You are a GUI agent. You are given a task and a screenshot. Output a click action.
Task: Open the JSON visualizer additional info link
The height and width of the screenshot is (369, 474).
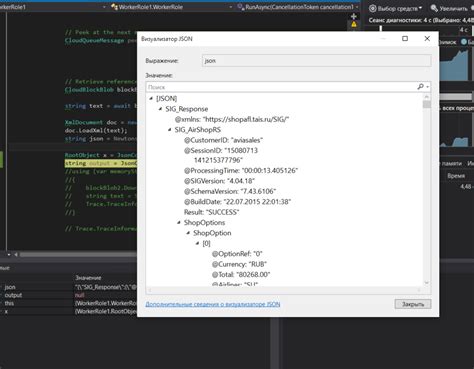pos(213,304)
